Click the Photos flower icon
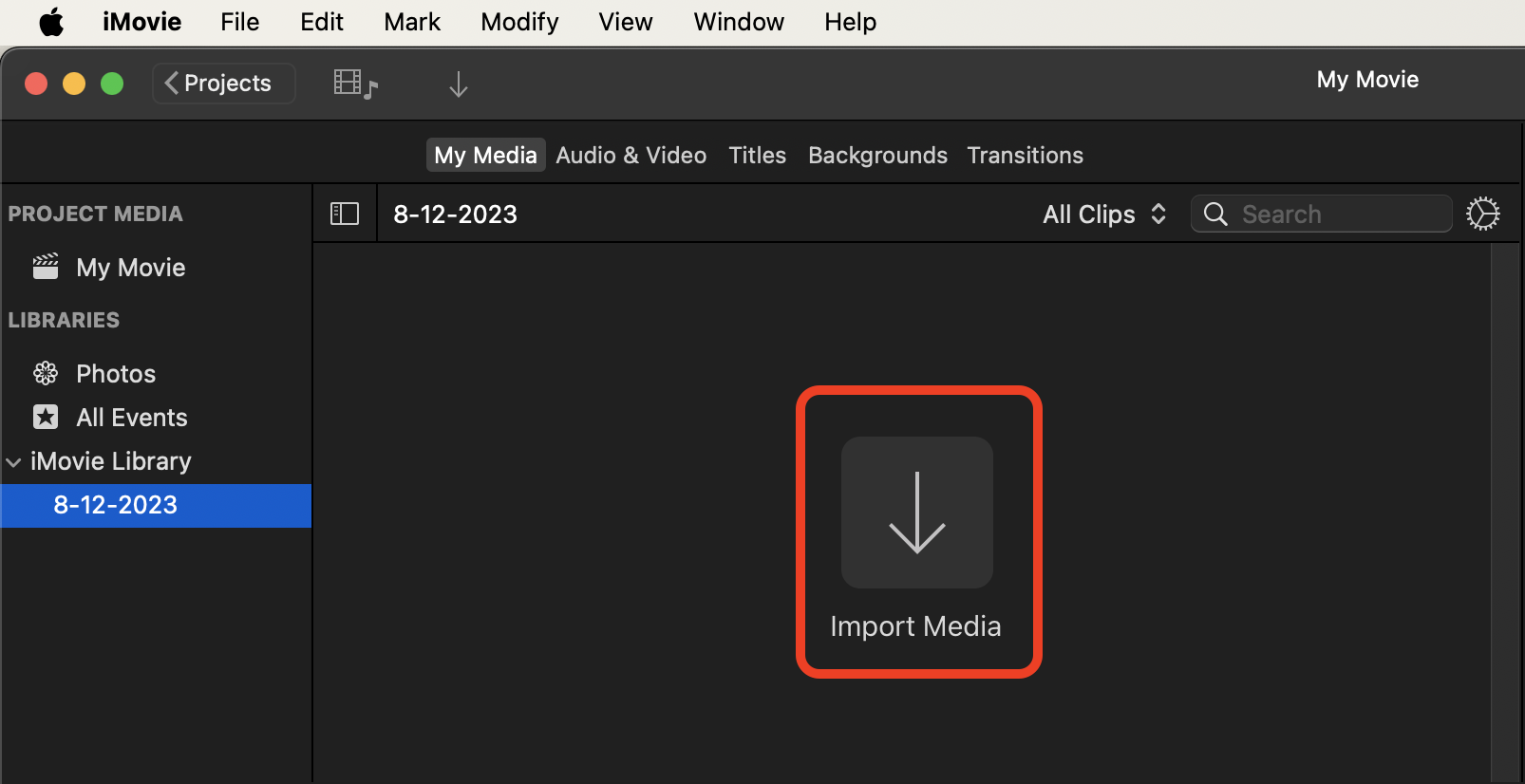The height and width of the screenshot is (784, 1525). pos(46,373)
